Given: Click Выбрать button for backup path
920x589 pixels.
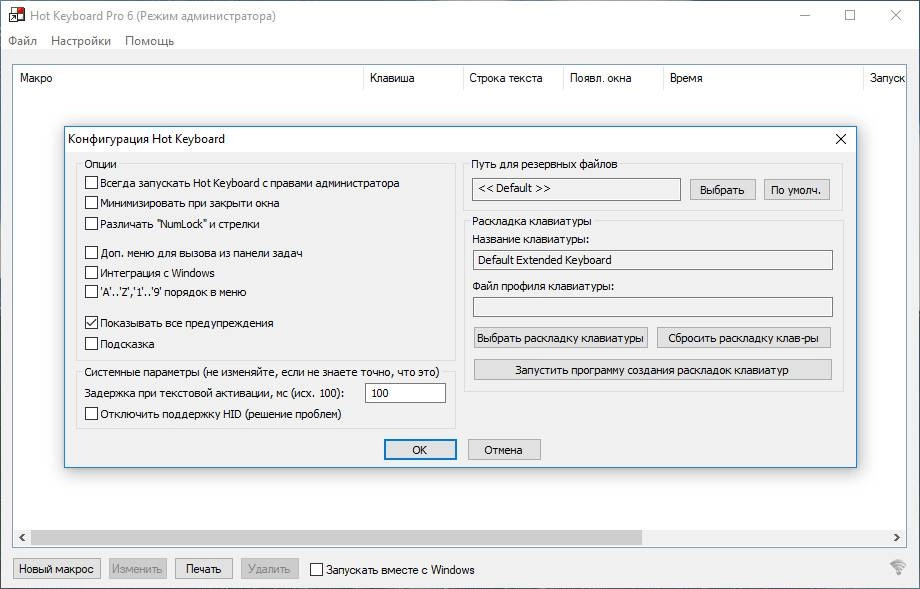Looking at the screenshot, I should (722, 190).
